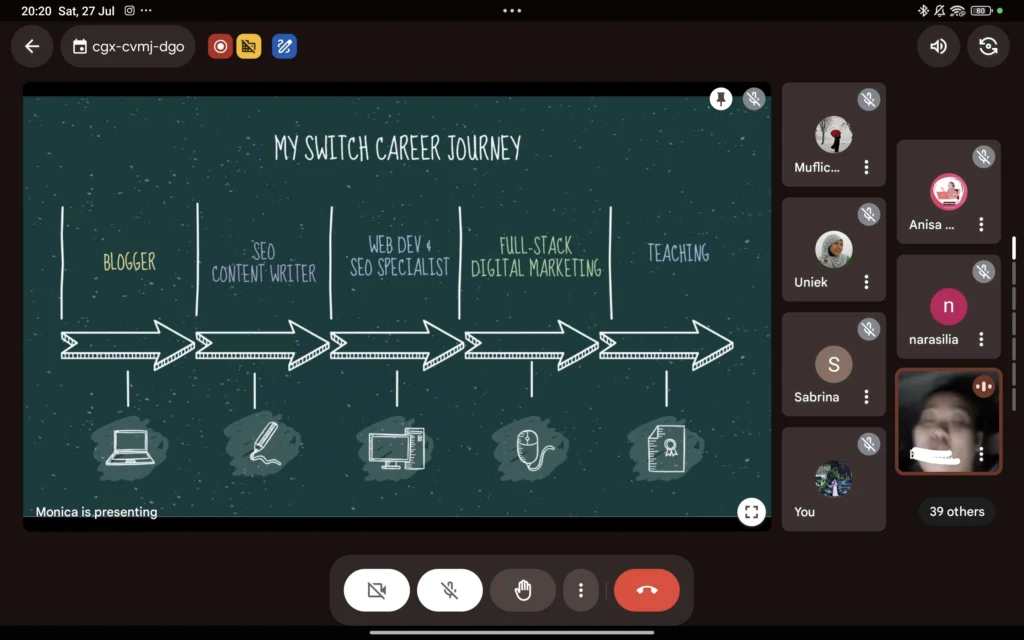This screenshot has height=640, width=1024.
Task: Open options menu for Anisa's tile
Action: coord(981,225)
